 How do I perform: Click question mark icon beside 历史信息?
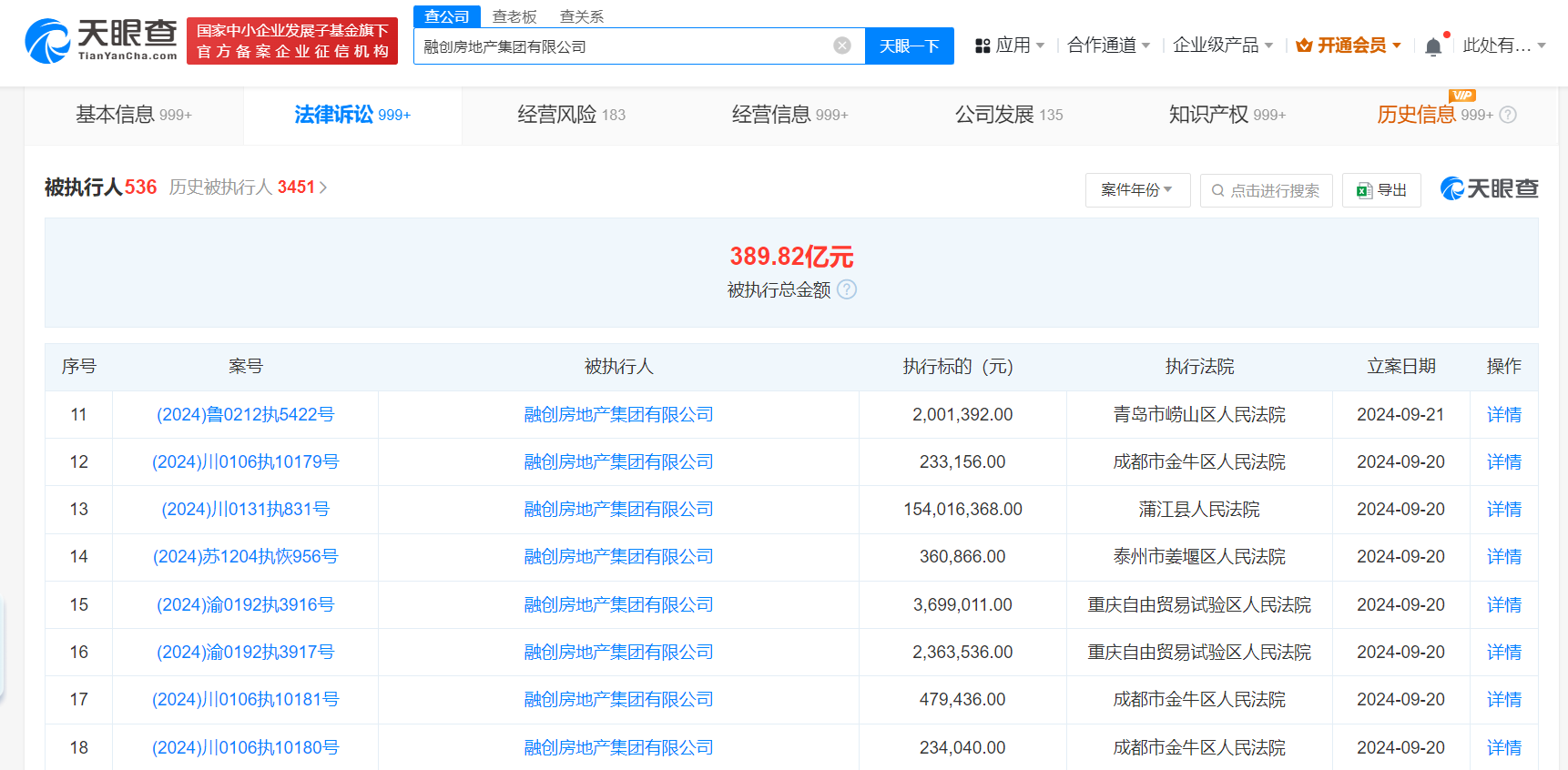click(x=1508, y=115)
